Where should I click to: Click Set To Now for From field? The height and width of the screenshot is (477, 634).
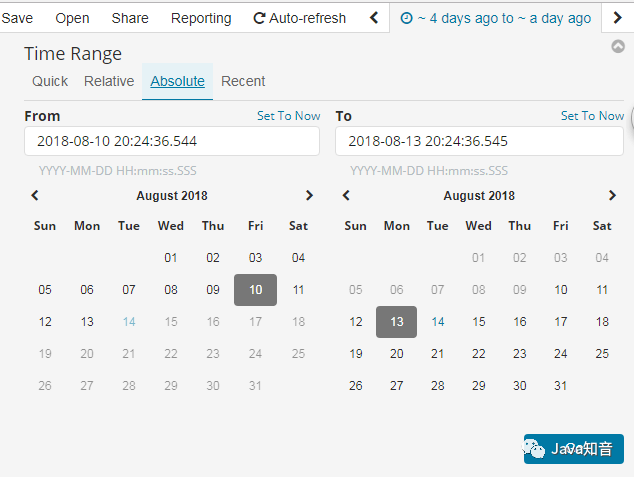click(x=289, y=116)
